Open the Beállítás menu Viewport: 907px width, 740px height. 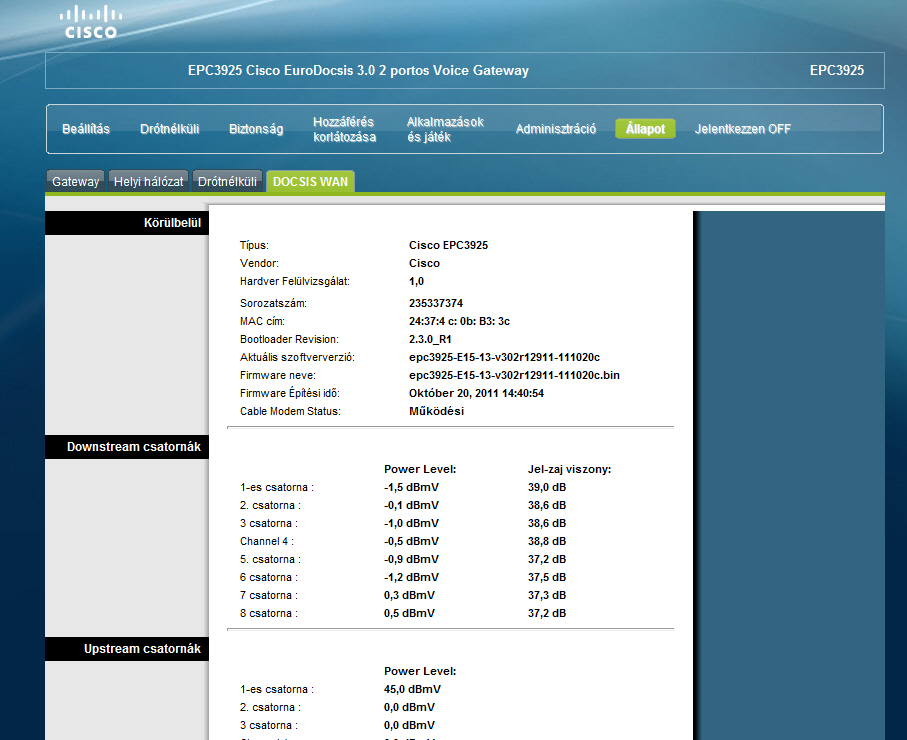86,129
